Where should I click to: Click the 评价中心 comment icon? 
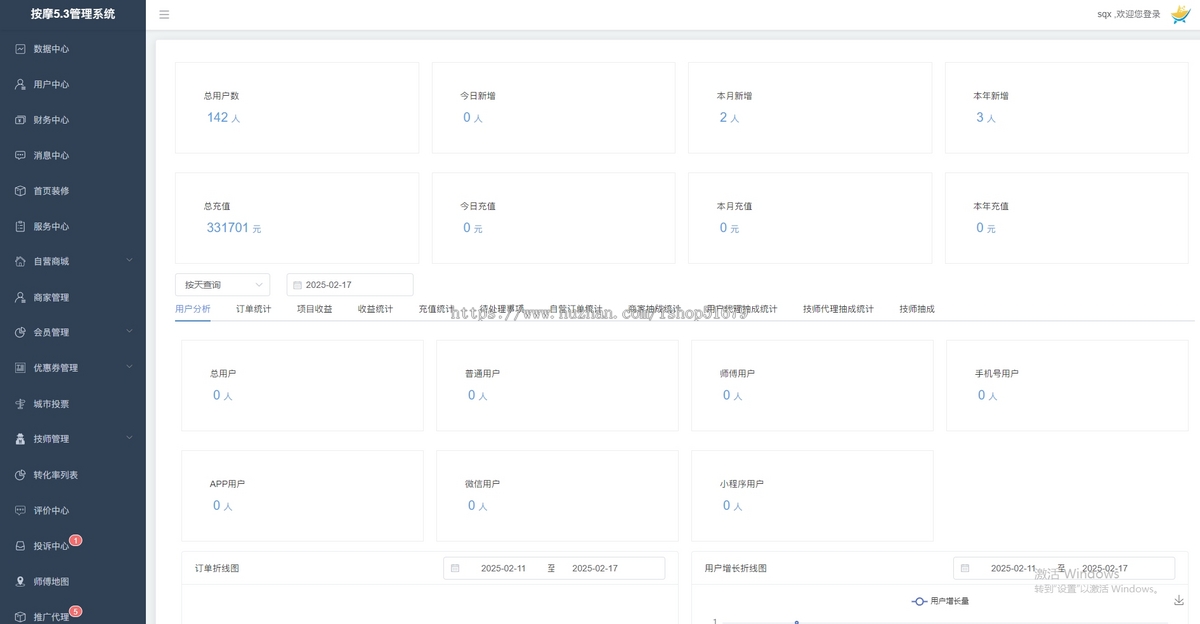[x=20, y=510]
